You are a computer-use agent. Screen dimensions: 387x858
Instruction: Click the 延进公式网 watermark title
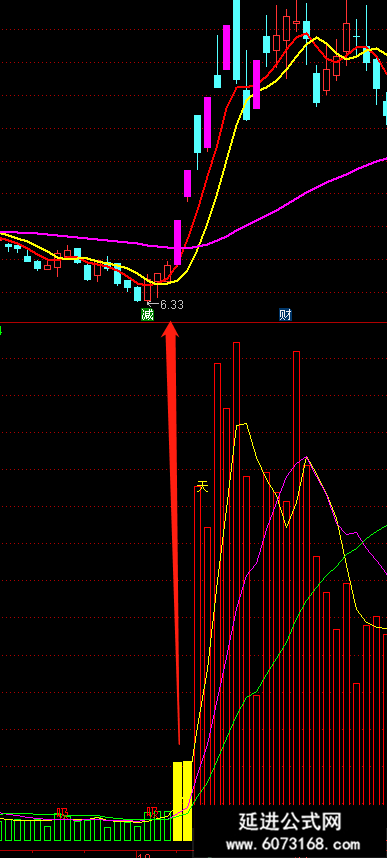point(291,822)
